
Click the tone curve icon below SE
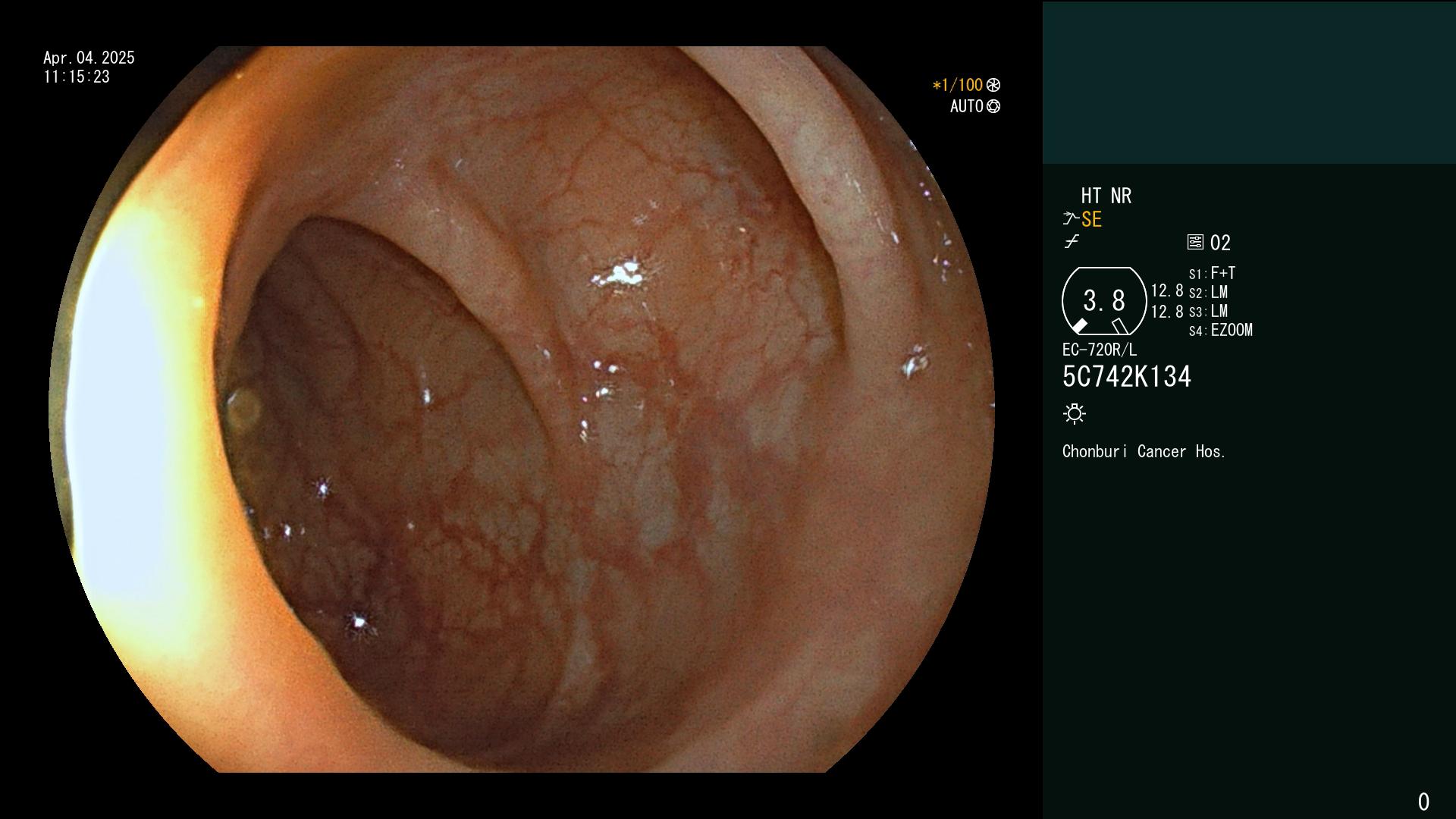coord(1072,242)
